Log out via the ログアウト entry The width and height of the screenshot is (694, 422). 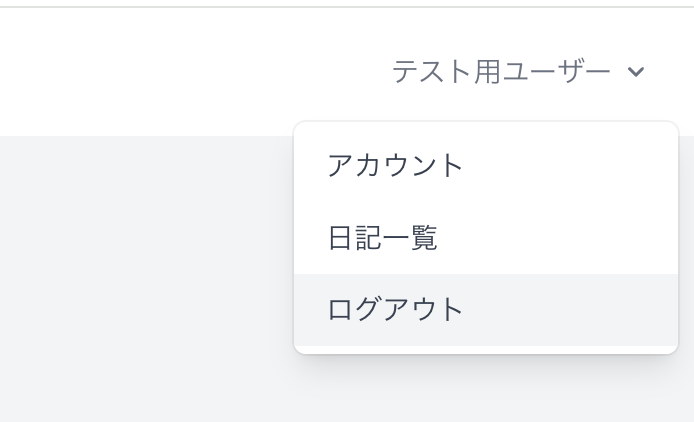[x=396, y=310]
